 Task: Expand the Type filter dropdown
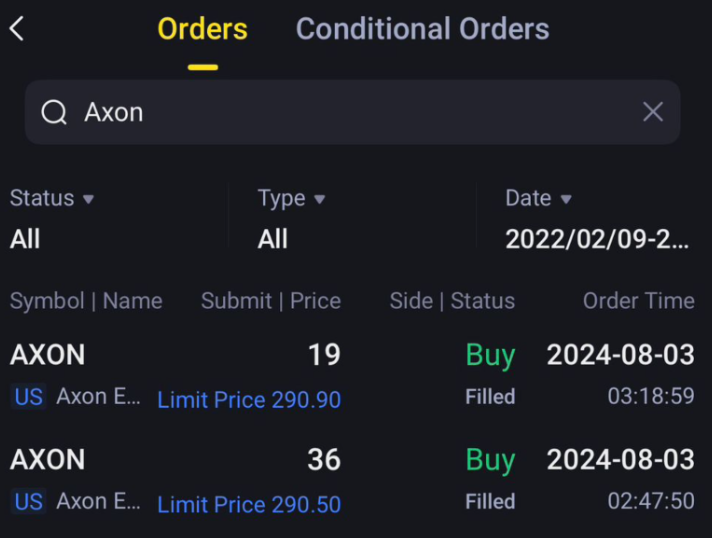coord(291,199)
